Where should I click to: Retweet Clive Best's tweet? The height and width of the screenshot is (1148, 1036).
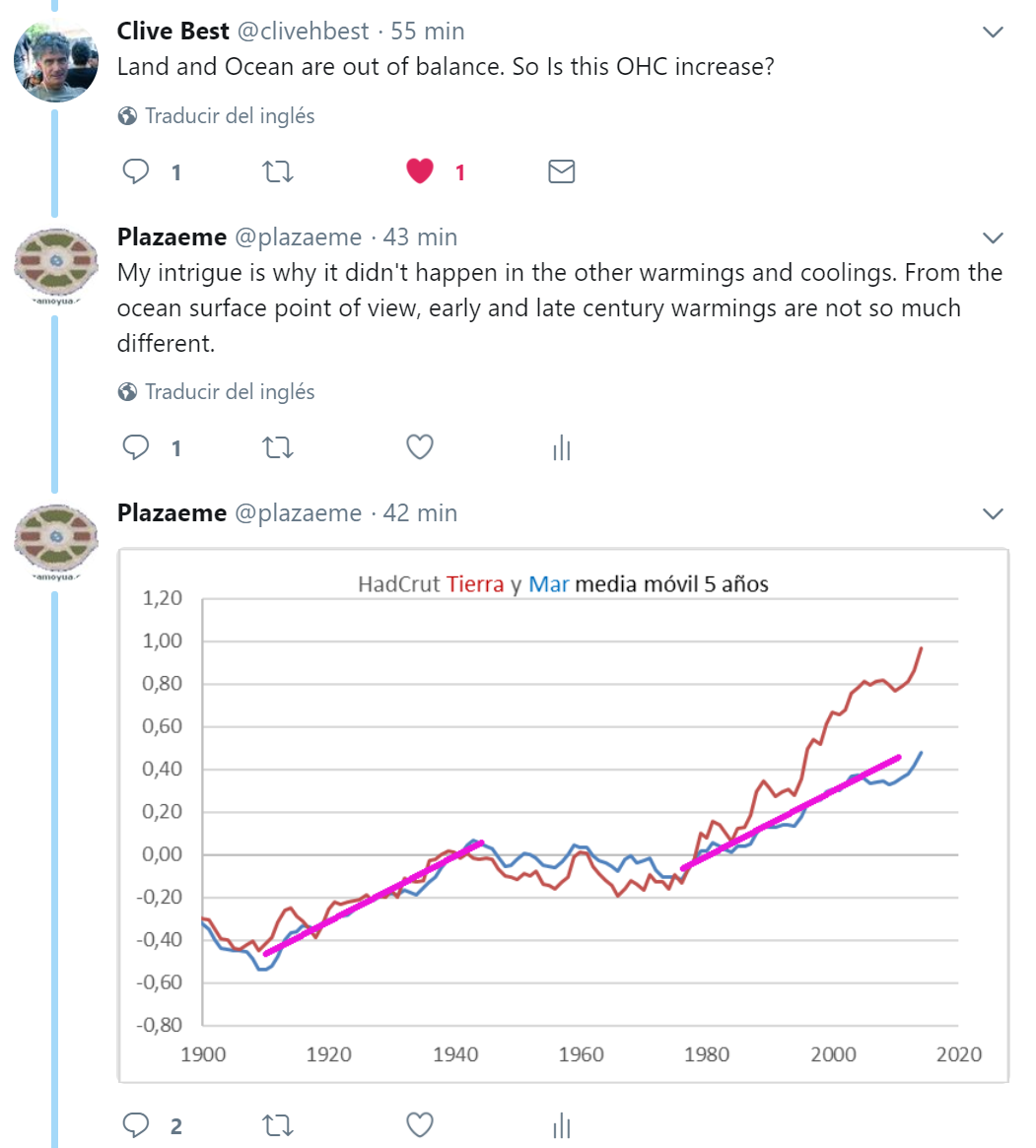coord(277,172)
